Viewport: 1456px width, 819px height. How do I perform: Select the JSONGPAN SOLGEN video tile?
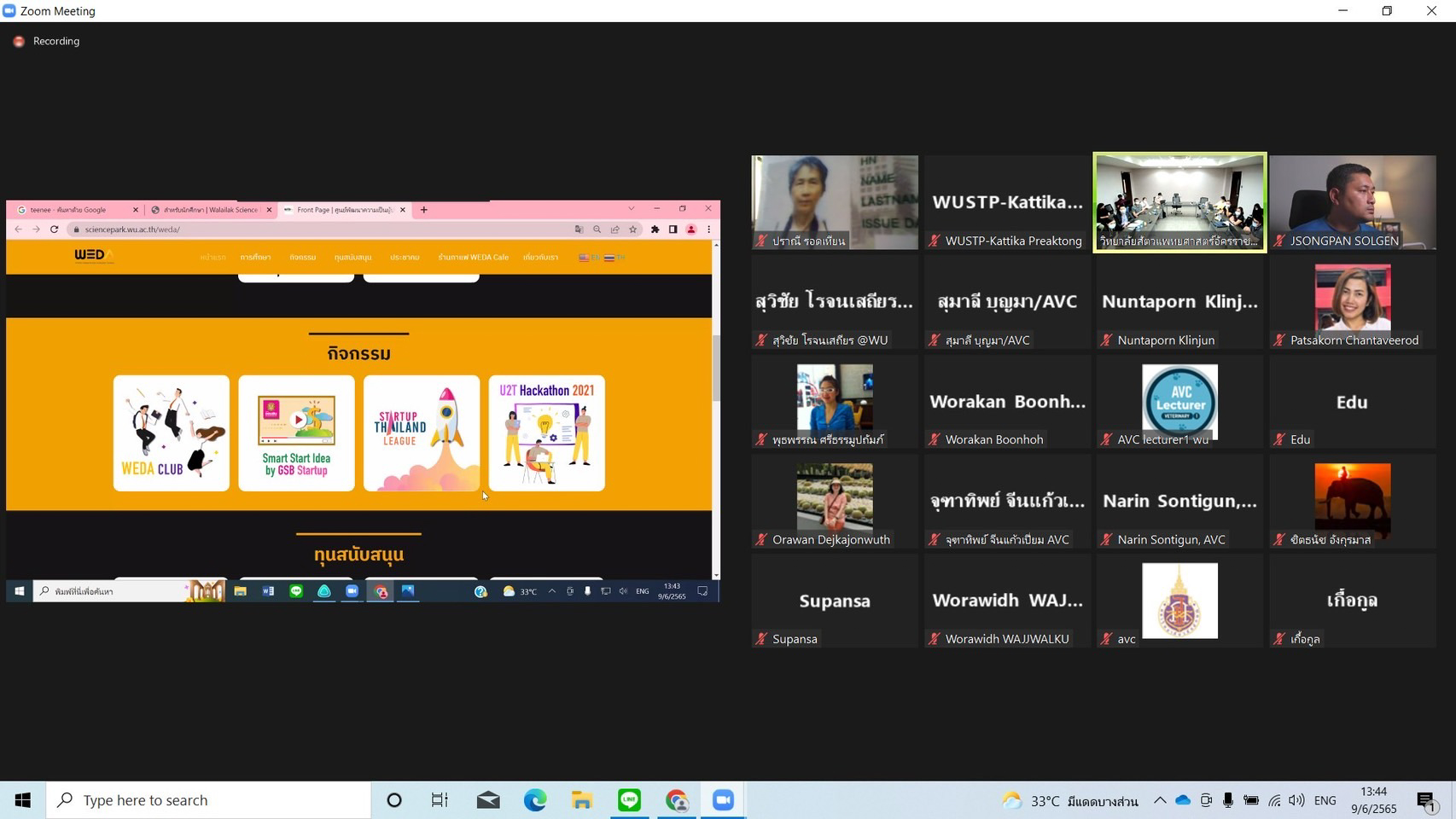click(x=1353, y=202)
